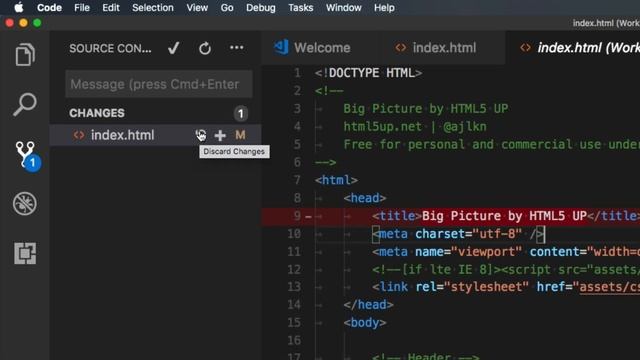Image resolution: width=640 pixels, height=360 pixels.
Task: Click the modified M status marker
Action: [x=240, y=135]
